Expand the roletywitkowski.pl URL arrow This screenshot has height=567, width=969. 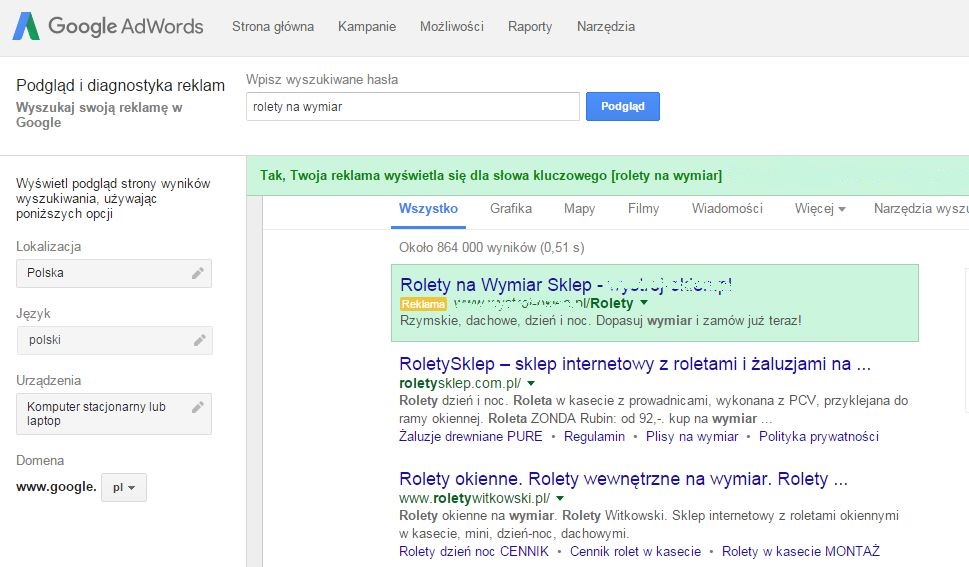point(560,498)
